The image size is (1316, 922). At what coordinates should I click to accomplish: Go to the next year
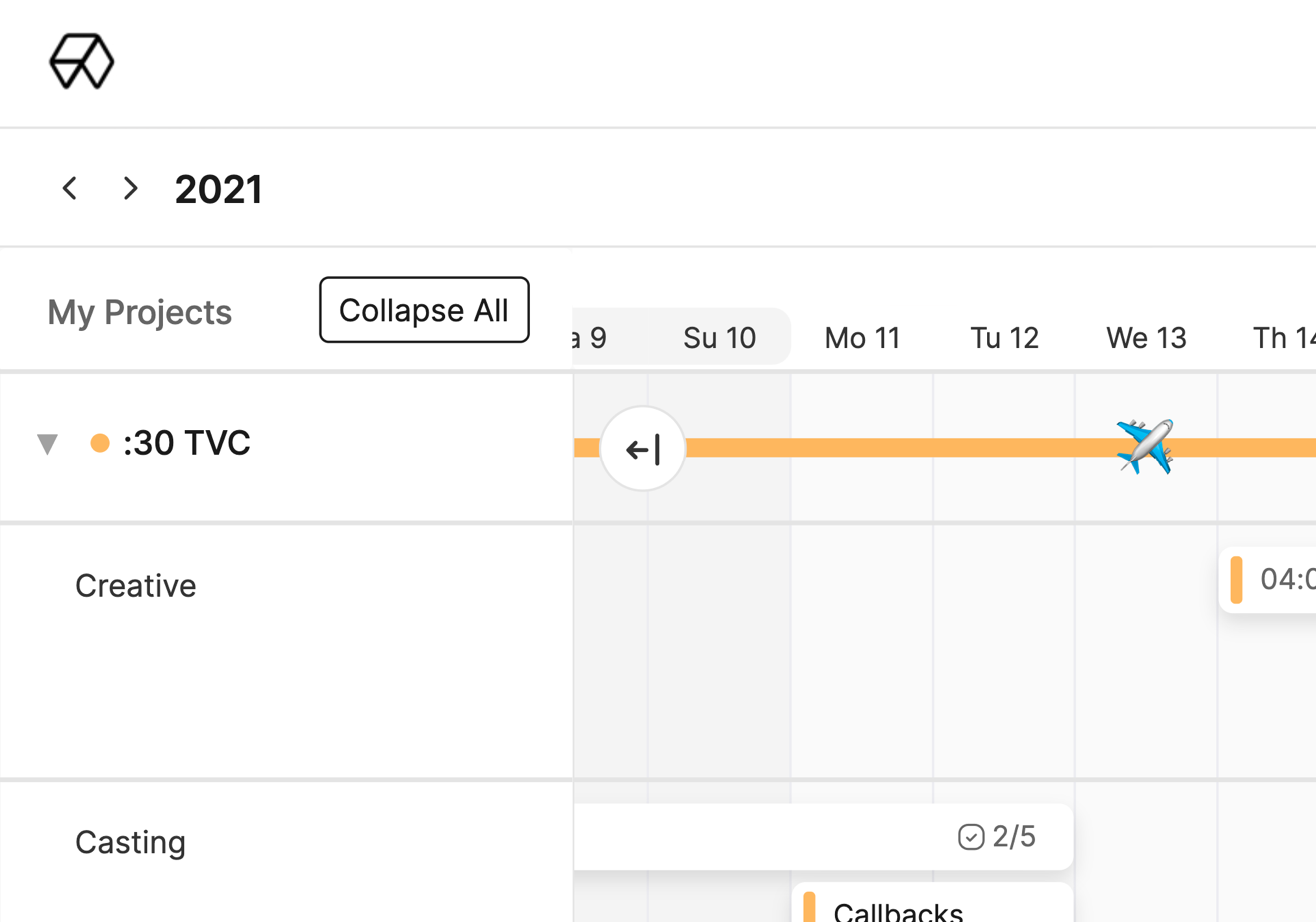click(130, 188)
